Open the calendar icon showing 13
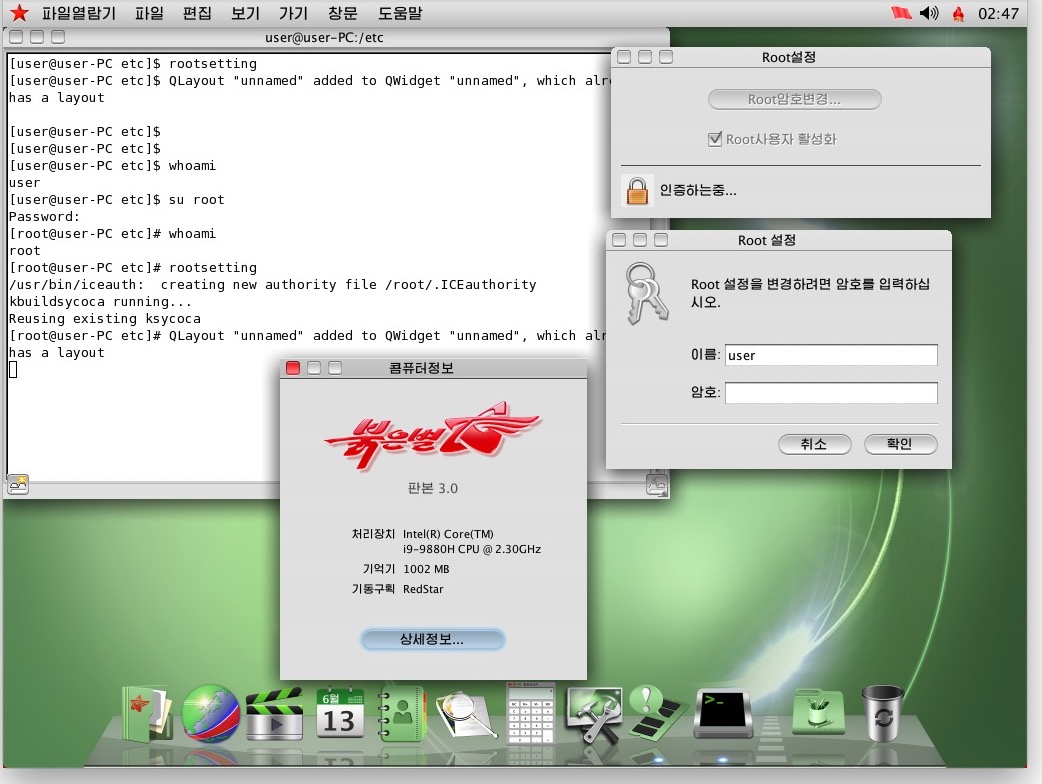 tap(340, 714)
